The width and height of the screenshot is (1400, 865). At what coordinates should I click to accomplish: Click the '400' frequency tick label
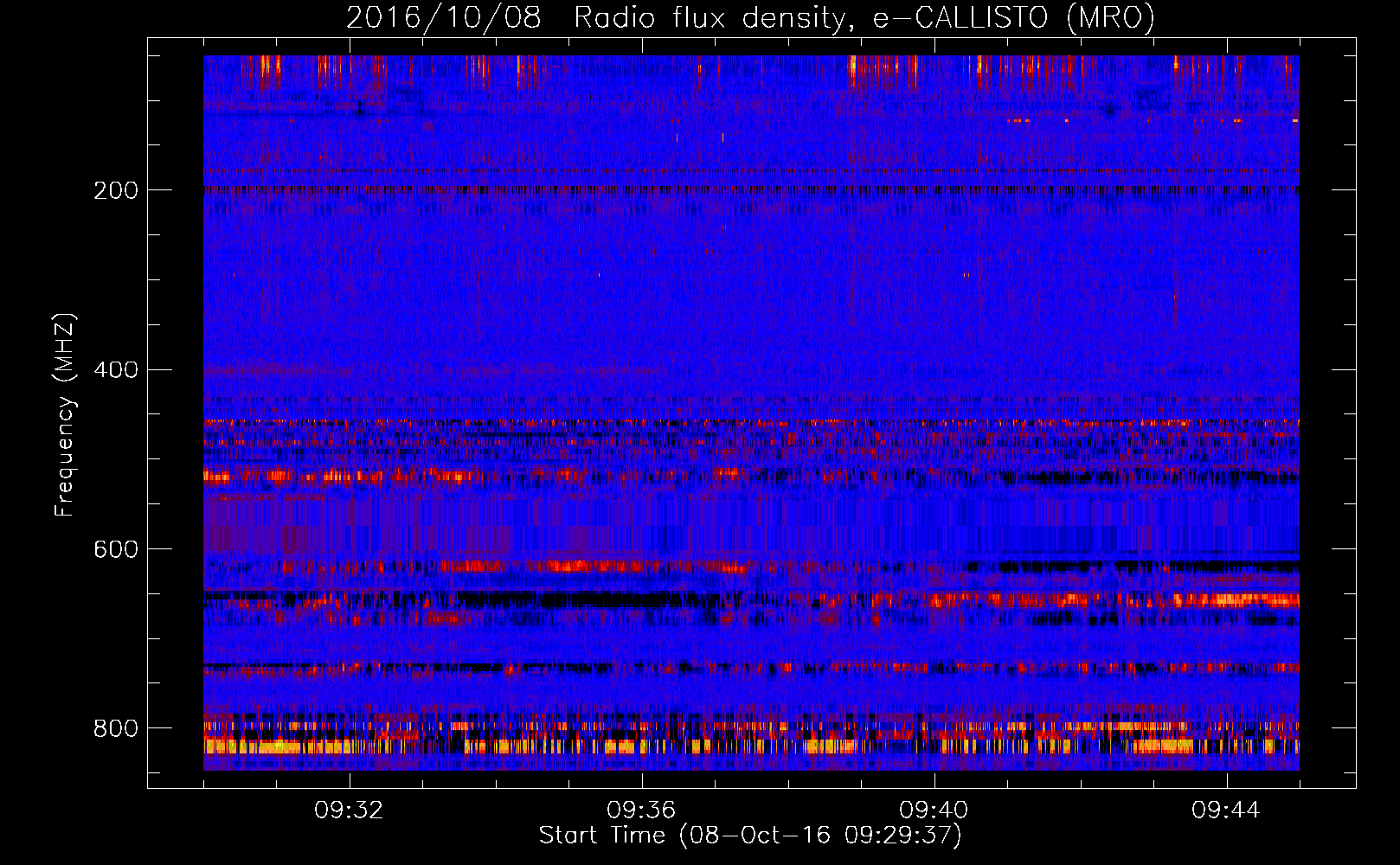(116, 370)
